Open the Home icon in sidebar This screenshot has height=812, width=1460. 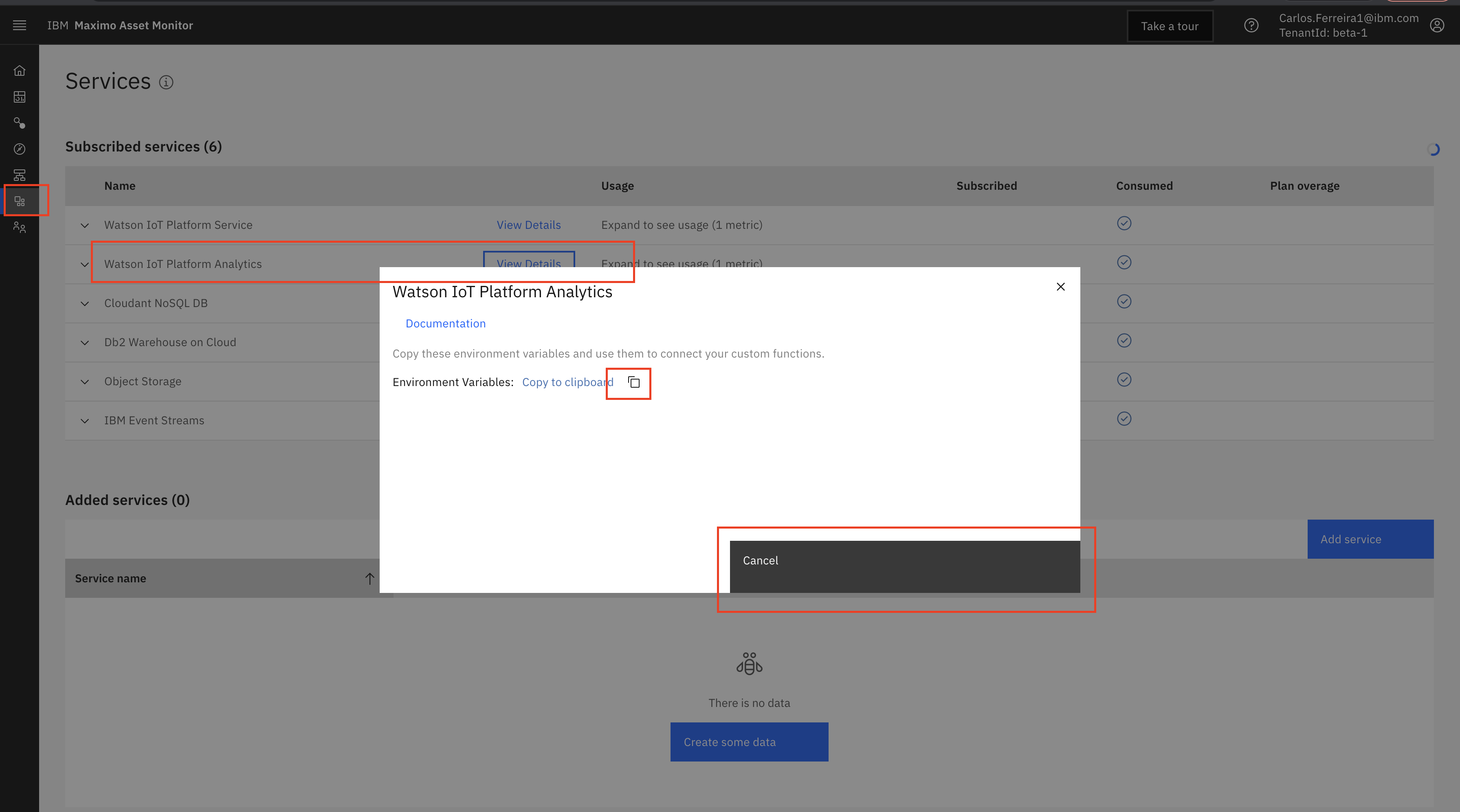coord(19,70)
